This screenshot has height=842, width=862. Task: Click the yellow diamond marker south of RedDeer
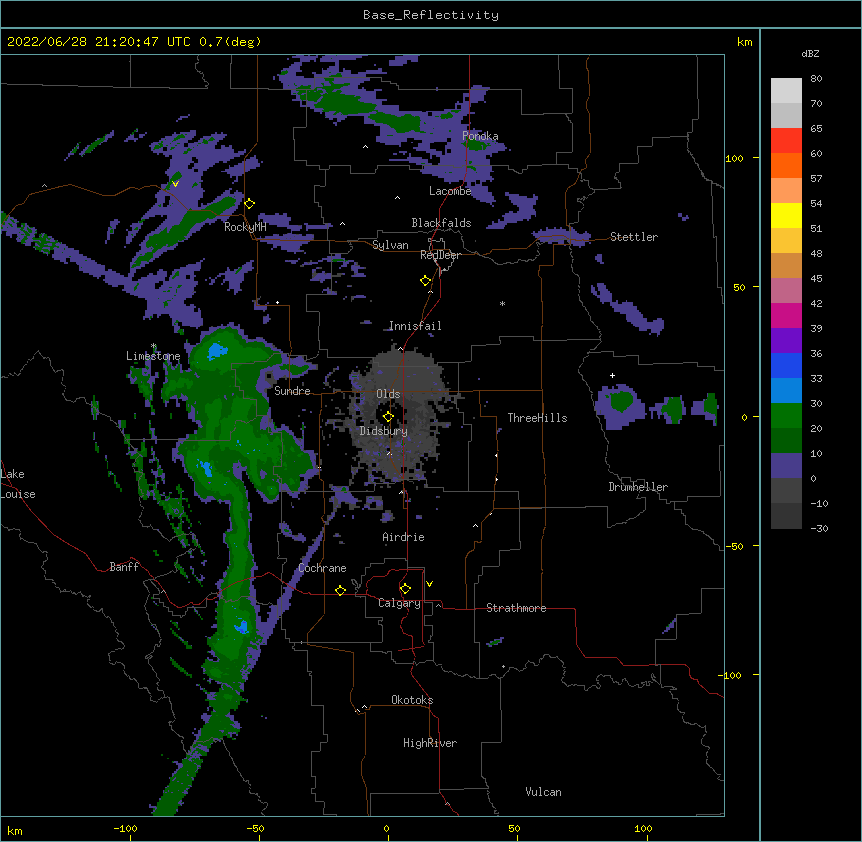[425, 281]
